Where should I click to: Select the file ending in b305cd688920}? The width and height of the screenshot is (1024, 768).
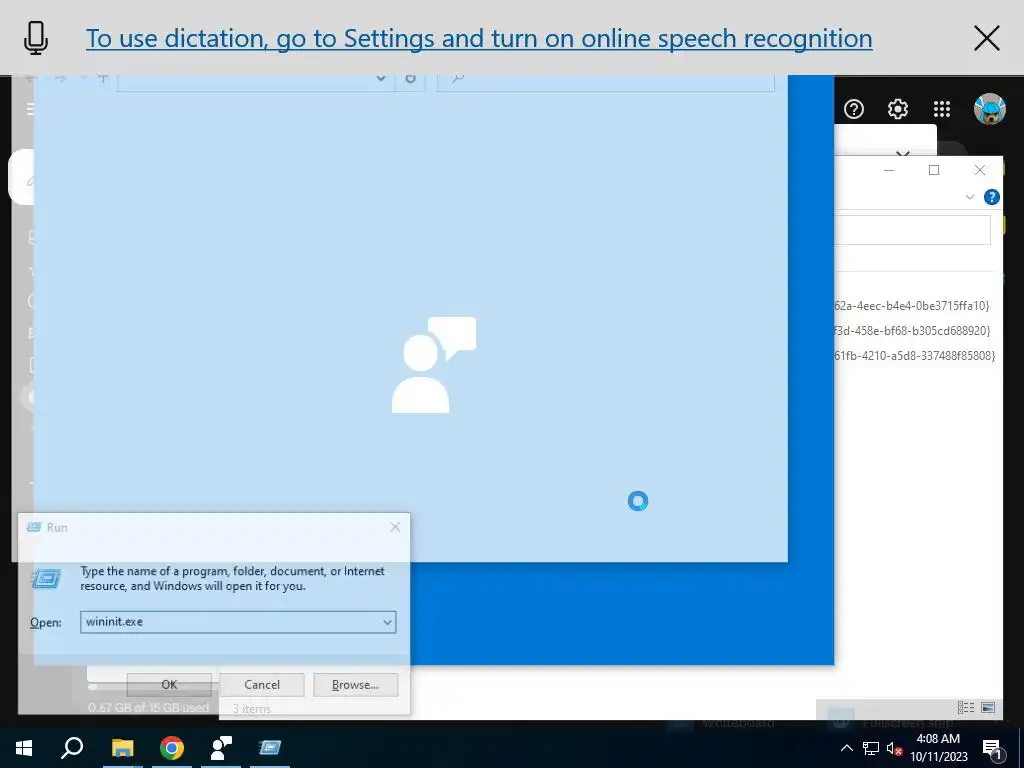click(912, 330)
